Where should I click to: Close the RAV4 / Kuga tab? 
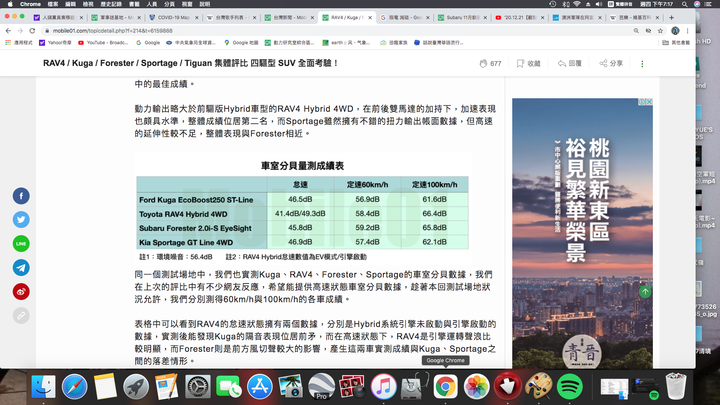(x=370, y=17)
